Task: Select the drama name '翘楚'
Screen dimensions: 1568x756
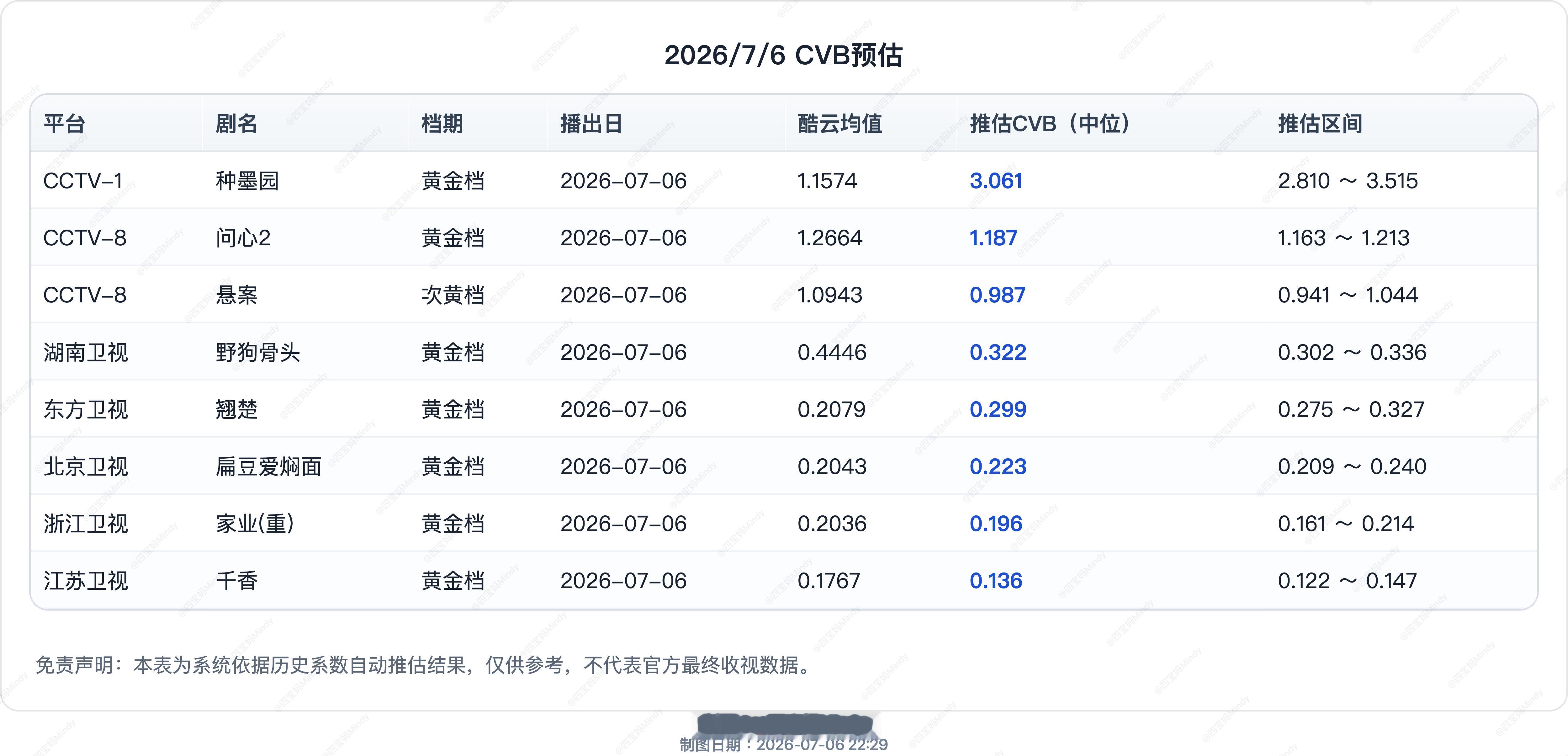Action: tap(236, 410)
